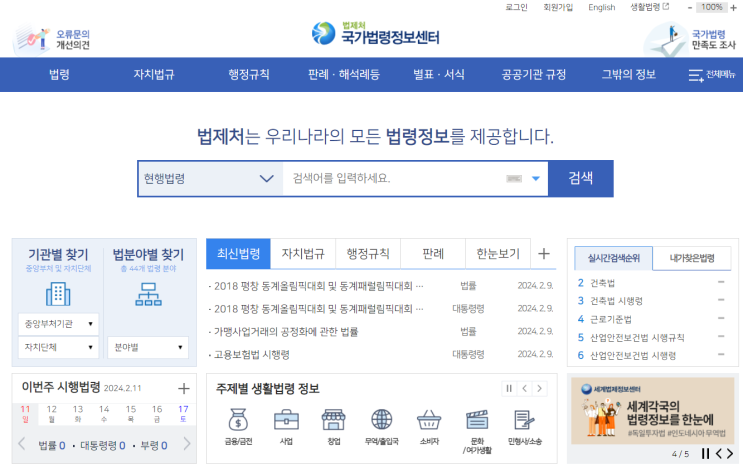Screen dimensions: 743x470
Task: Pause the banner slideshow showing 4/5
Action: point(705,453)
